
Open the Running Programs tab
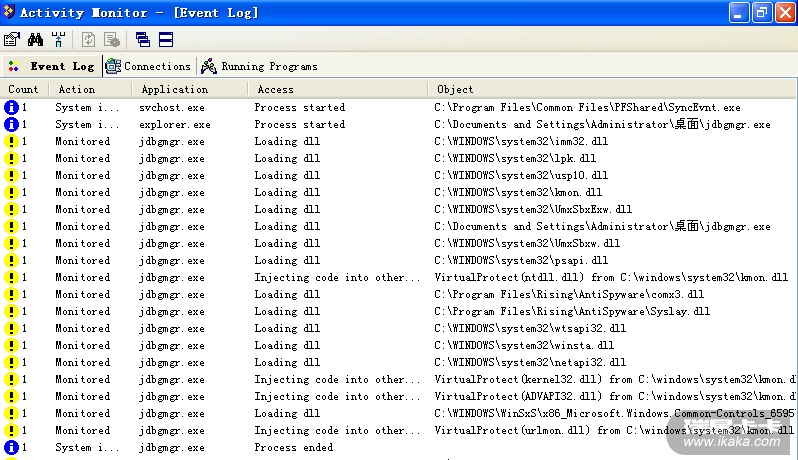point(259,67)
